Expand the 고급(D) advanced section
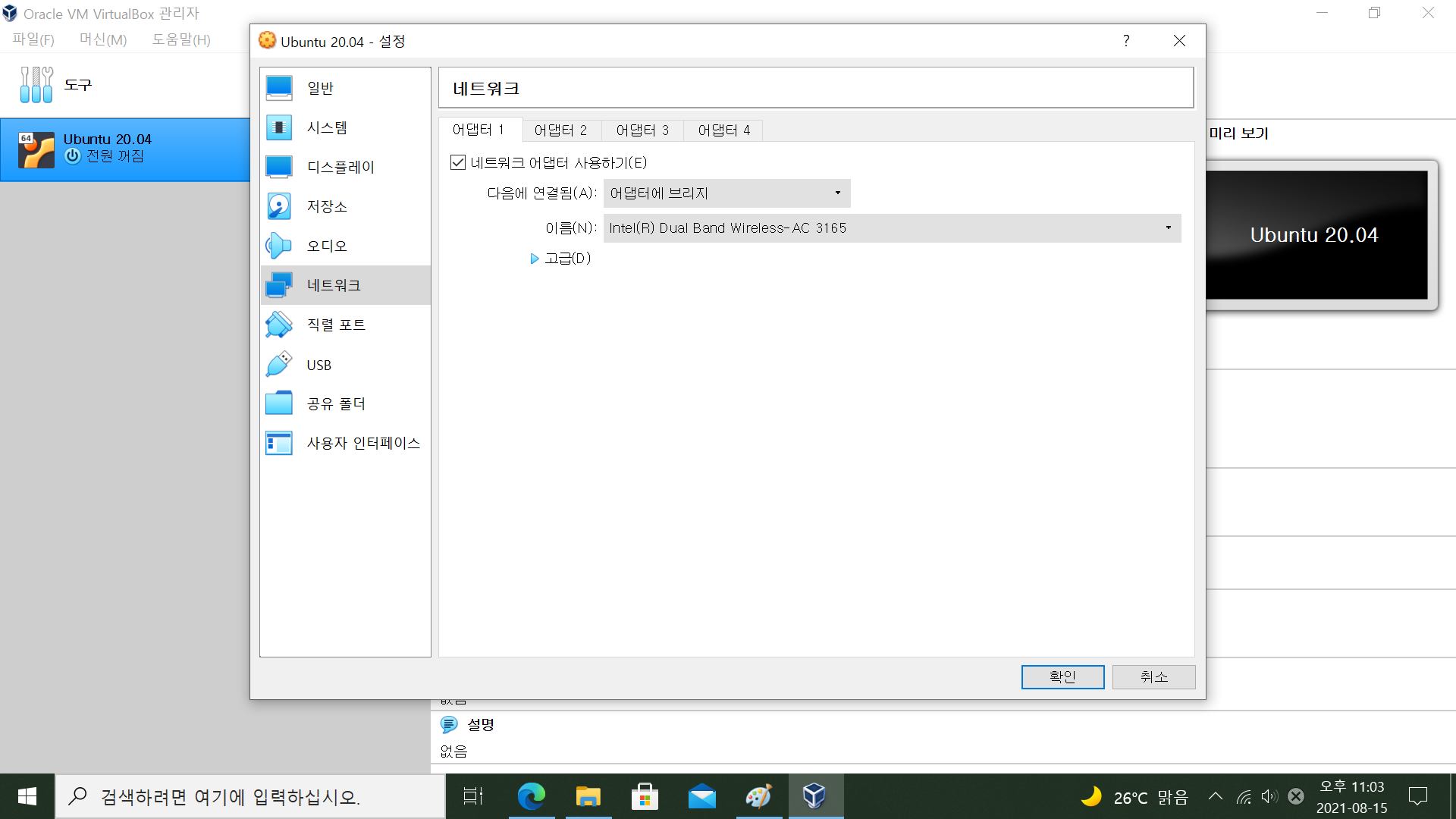This screenshot has height=819, width=1456. (x=560, y=259)
